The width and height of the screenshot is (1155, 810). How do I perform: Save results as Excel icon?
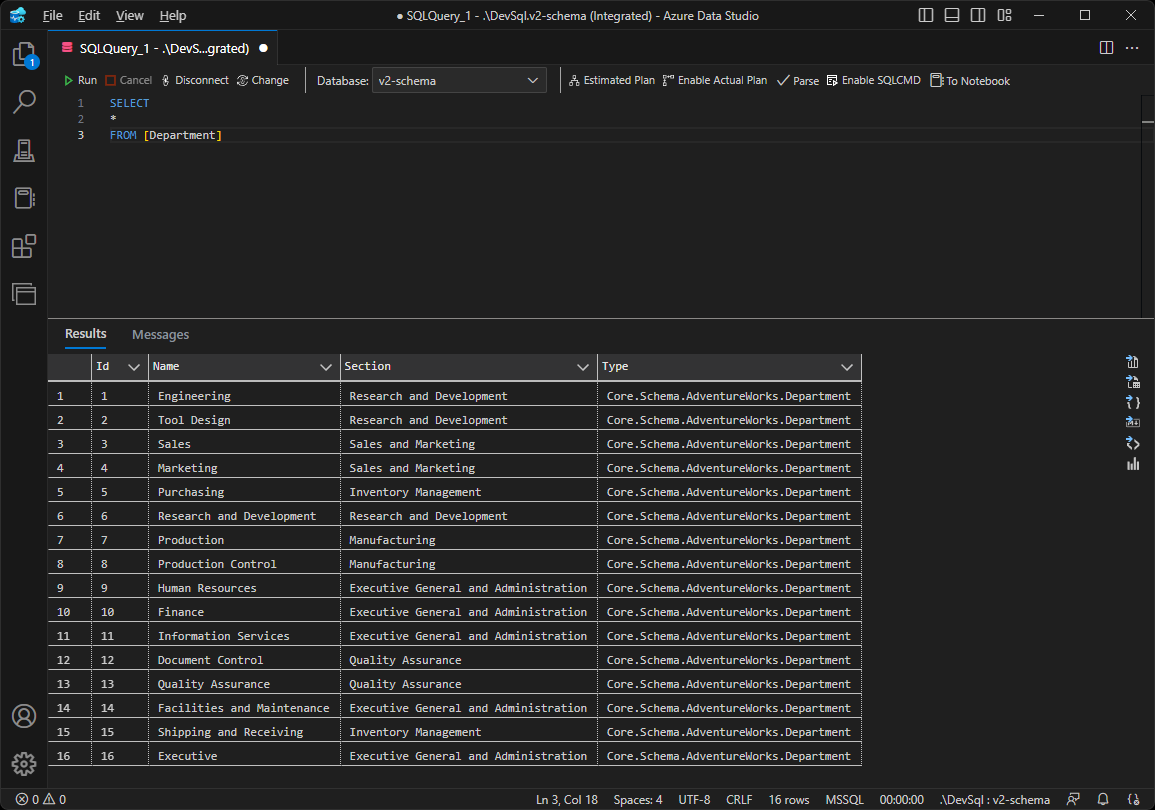(x=1133, y=381)
